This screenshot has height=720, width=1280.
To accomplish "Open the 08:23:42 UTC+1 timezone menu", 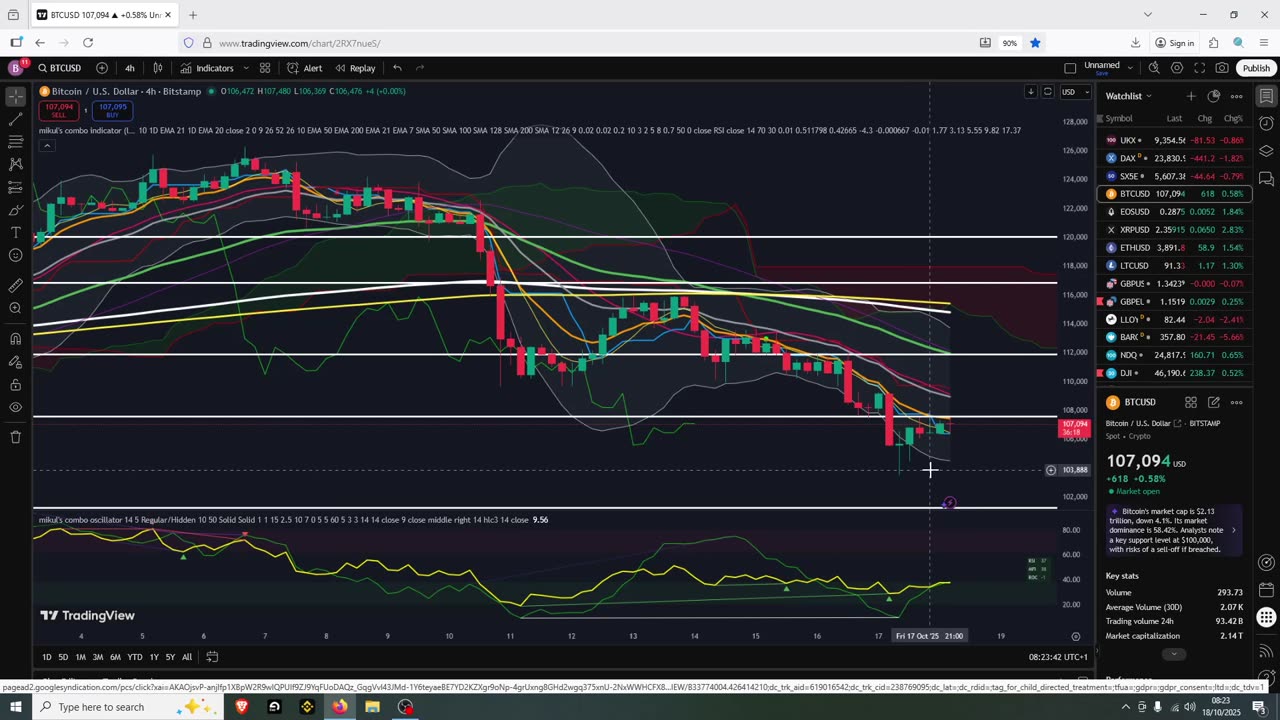I will [1058, 657].
